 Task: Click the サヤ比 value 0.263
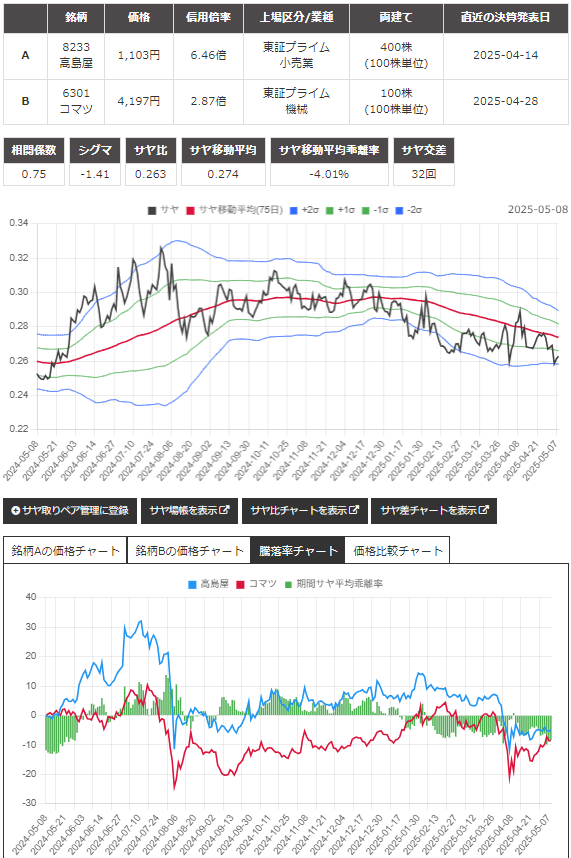tap(150, 174)
